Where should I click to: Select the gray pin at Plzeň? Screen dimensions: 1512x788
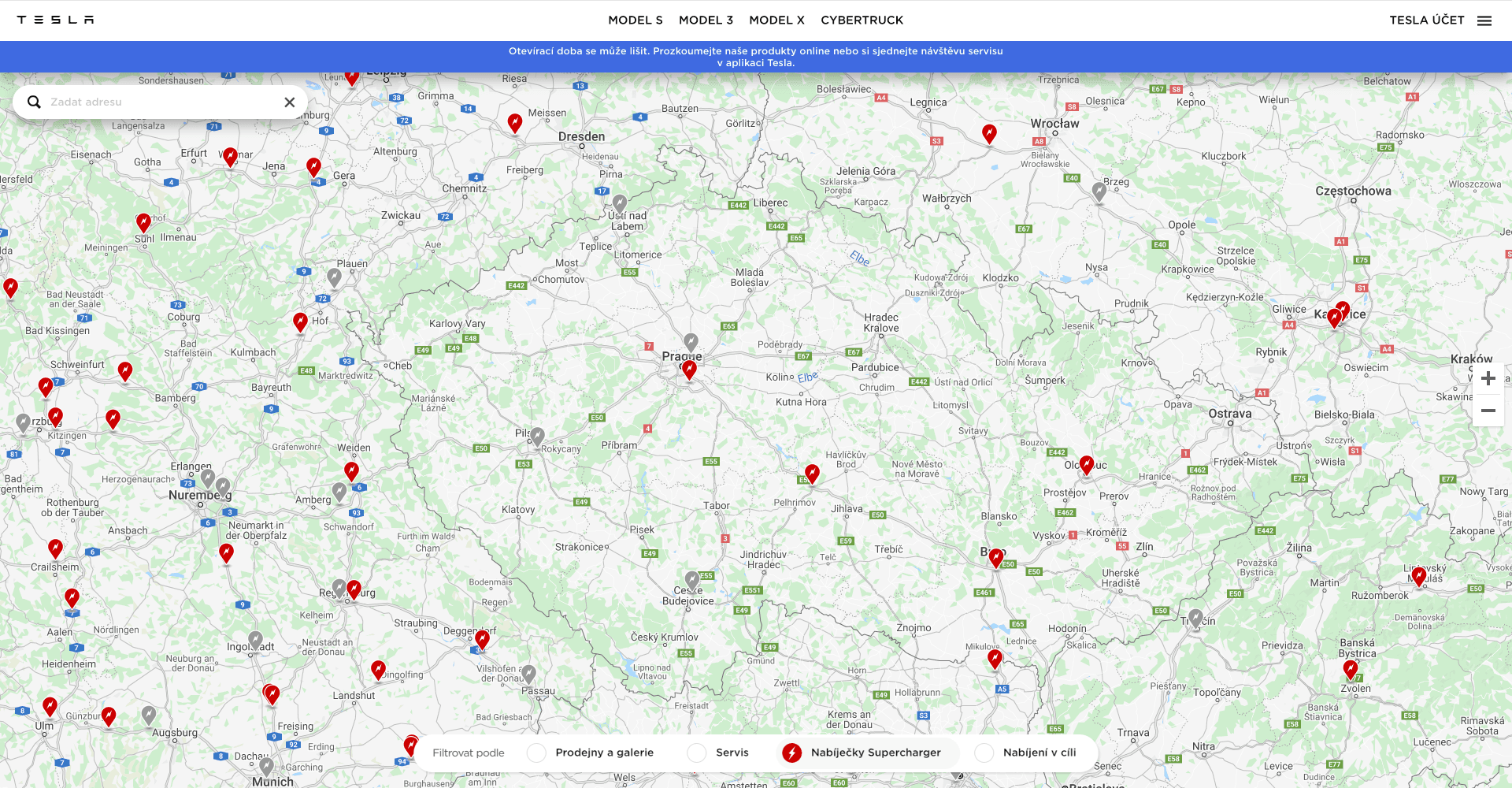tap(537, 436)
